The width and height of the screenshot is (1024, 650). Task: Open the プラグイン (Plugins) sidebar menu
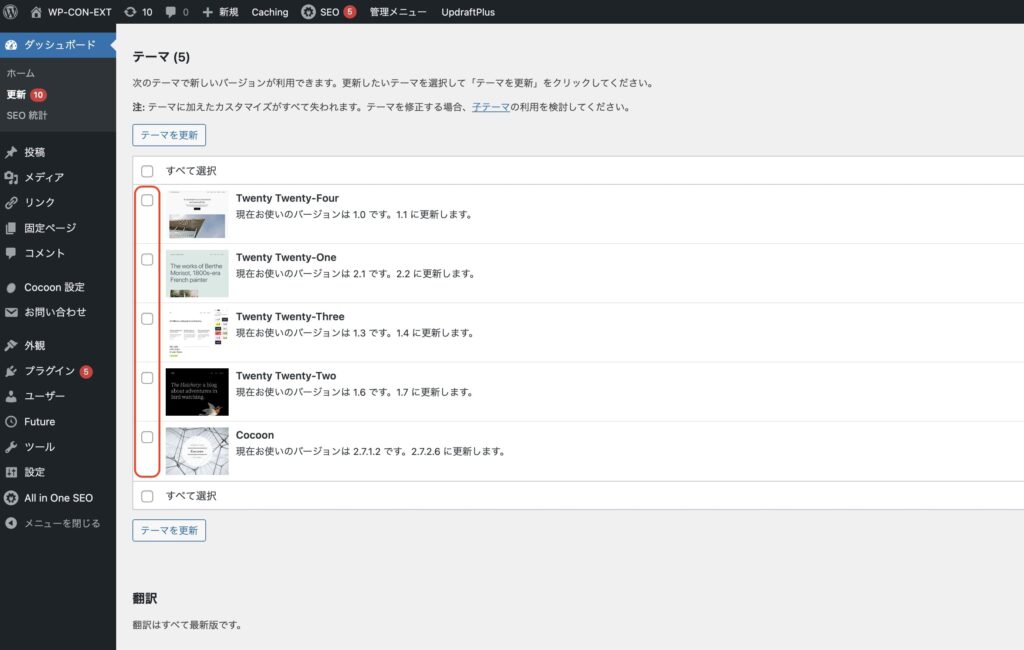(49, 371)
